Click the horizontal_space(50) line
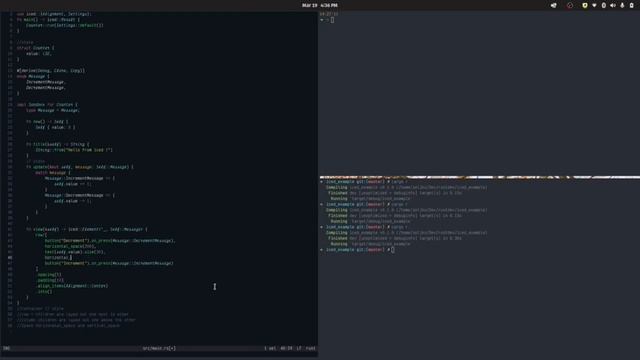Screen dimensions: 640x360 click(x=70, y=247)
